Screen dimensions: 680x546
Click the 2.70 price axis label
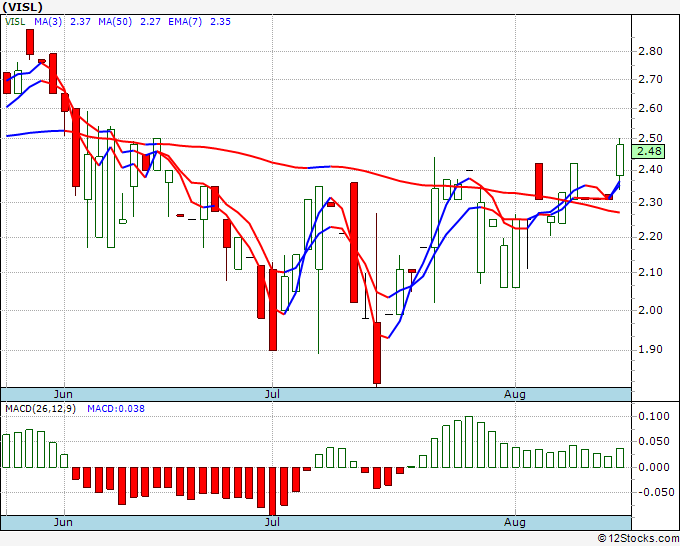pos(651,79)
